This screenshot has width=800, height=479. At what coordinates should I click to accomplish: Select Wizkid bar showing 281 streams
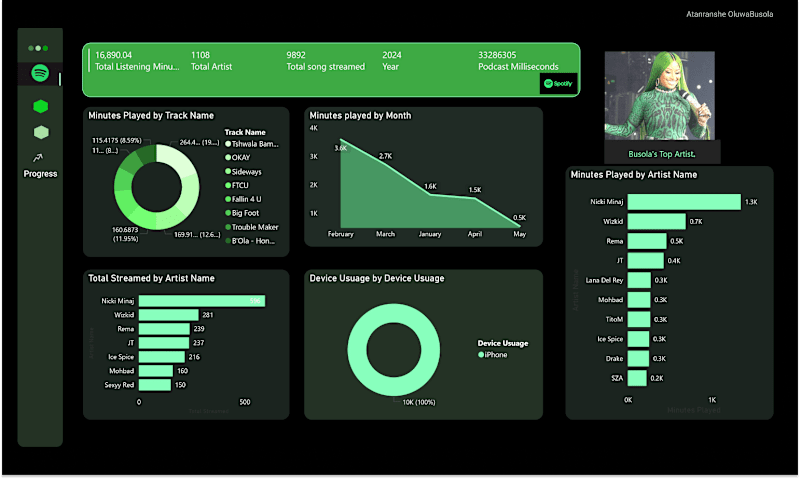pos(168,315)
